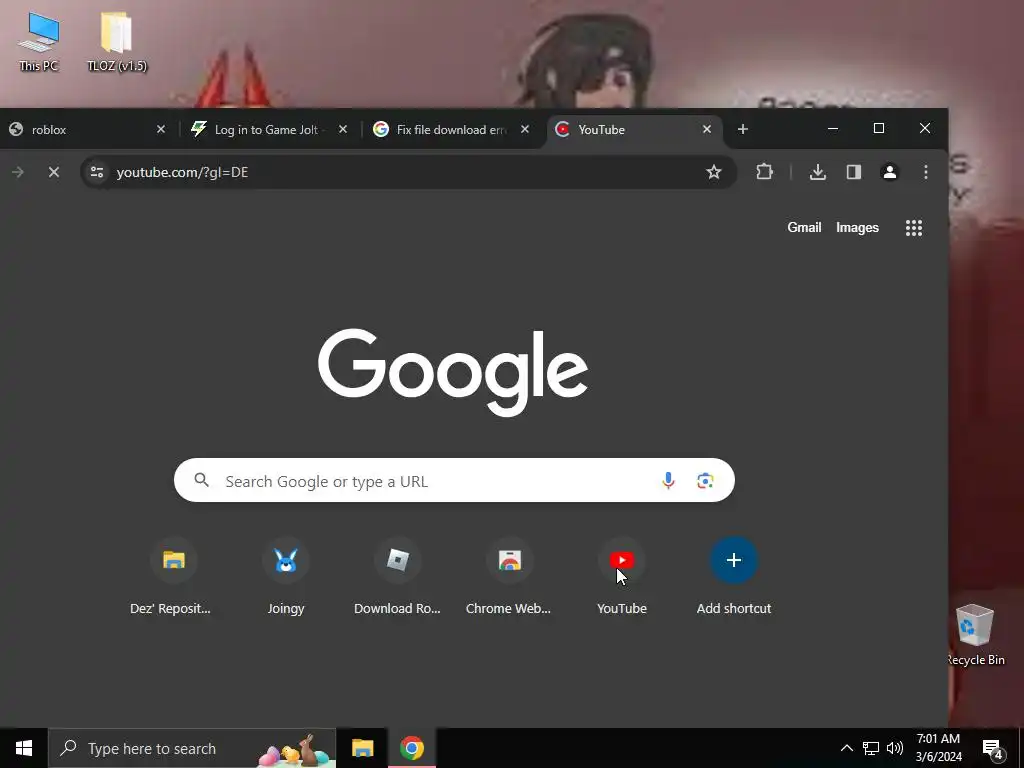Switch to the Log in to Game Jolt tab
Image resolution: width=1024 pixels, height=768 pixels.
(x=268, y=129)
